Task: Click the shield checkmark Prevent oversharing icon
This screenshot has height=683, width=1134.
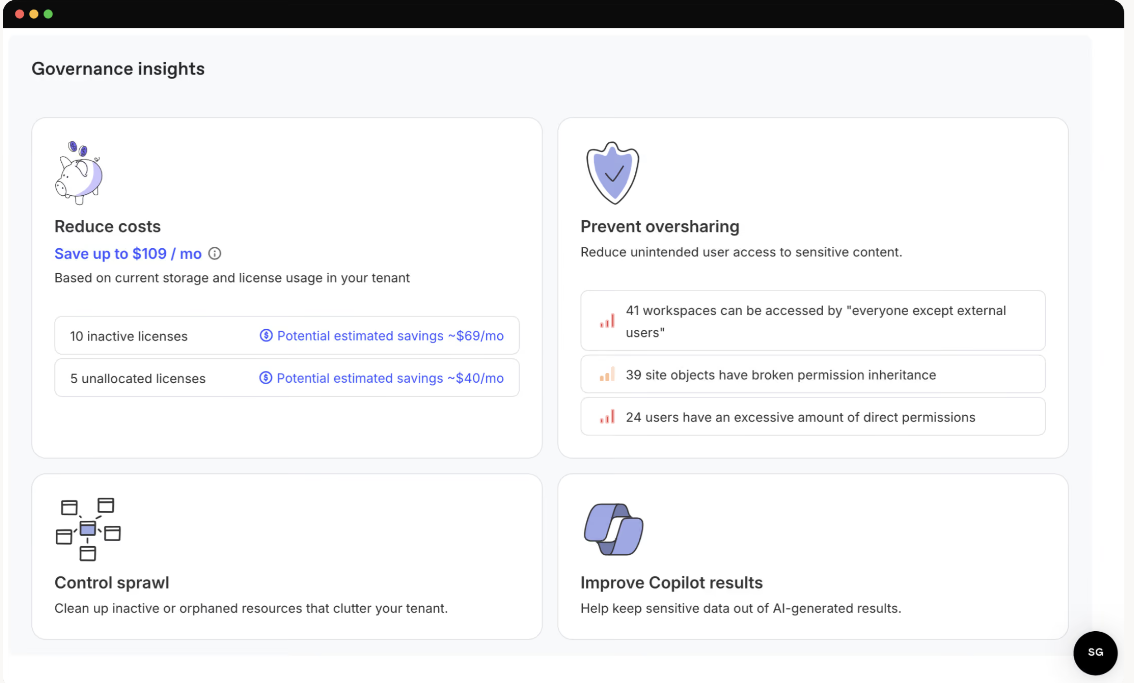Action: pos(613,173)
